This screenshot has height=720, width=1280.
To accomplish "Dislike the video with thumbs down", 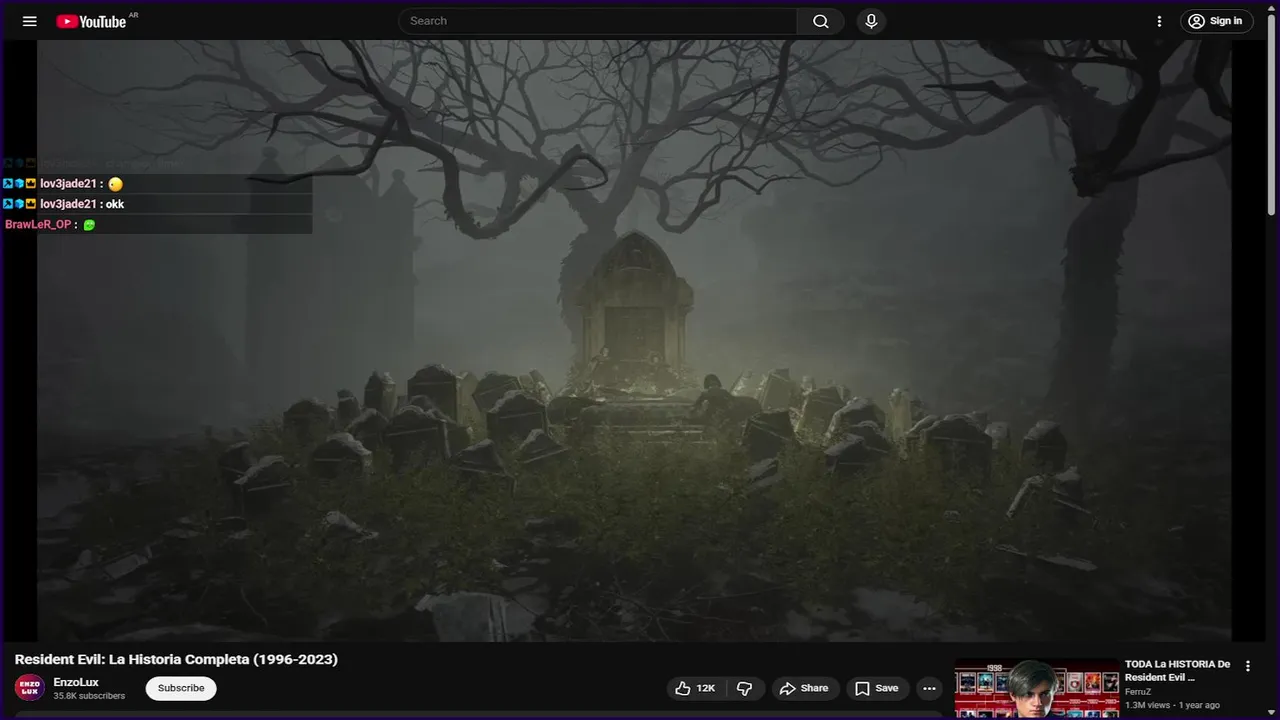I will pos(745,688).
